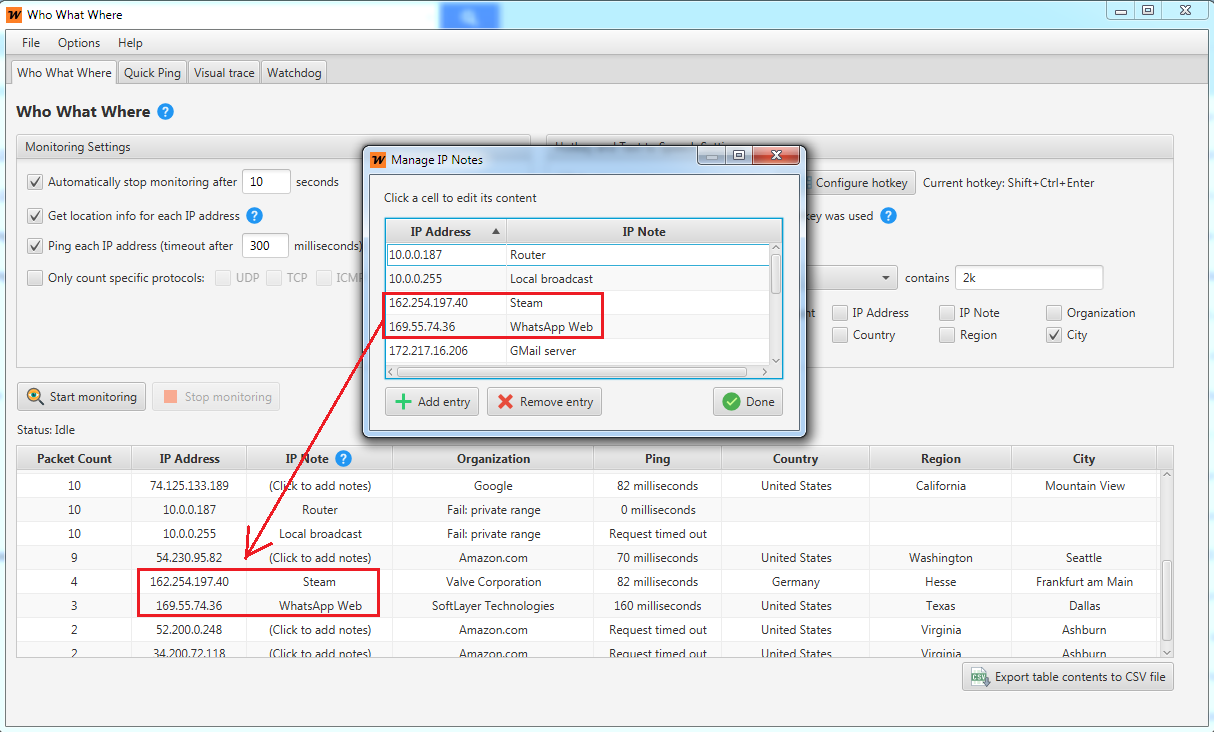Check the IP Note search filter checkbox
The height and width of the screenshot is (732, 1214).
(947, 313)
